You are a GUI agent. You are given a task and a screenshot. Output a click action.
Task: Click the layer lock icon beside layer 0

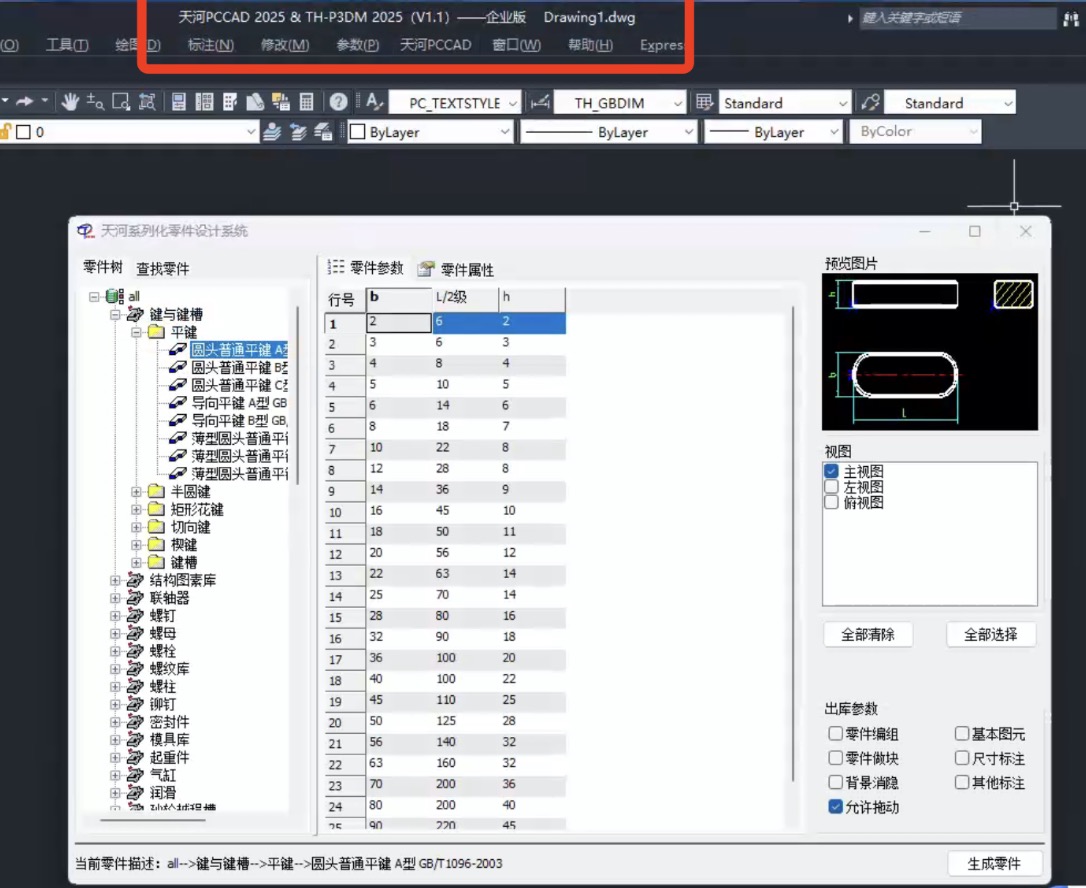tap(6, 131)
